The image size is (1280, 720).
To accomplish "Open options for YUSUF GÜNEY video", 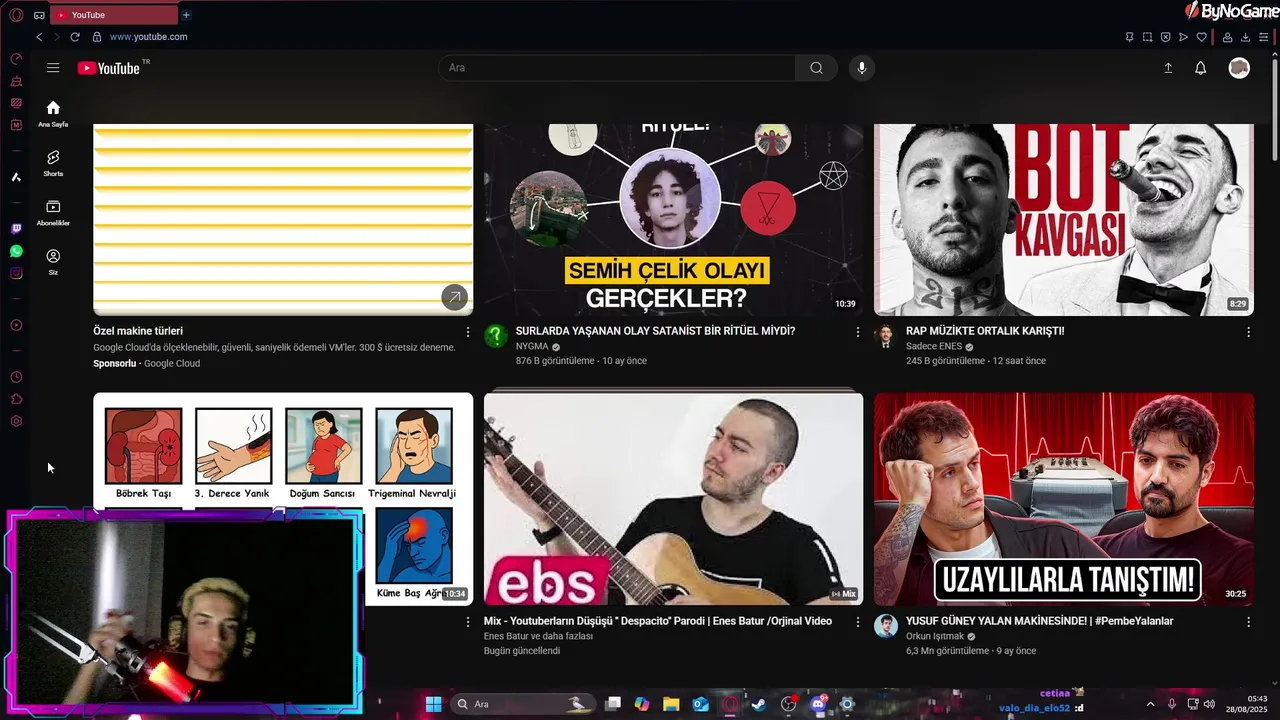I will coord(1248,622).
